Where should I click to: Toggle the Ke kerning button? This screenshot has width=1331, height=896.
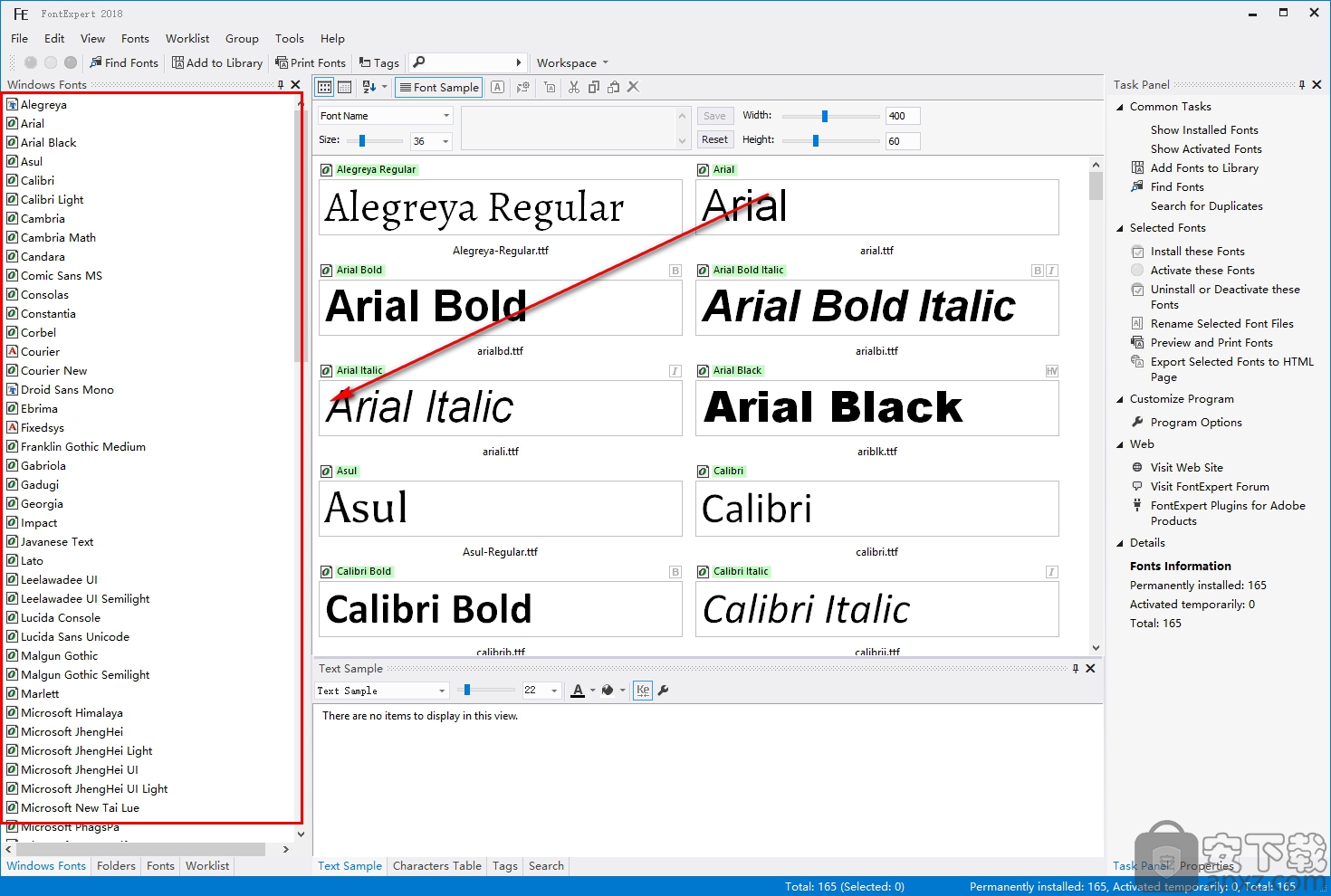click(643, 691)
